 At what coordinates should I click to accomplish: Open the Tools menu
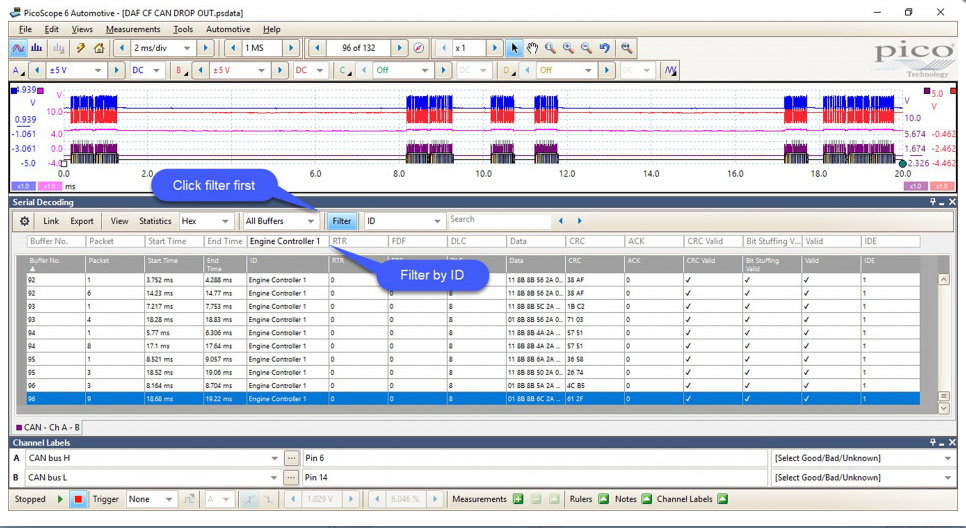coord(183,29)
